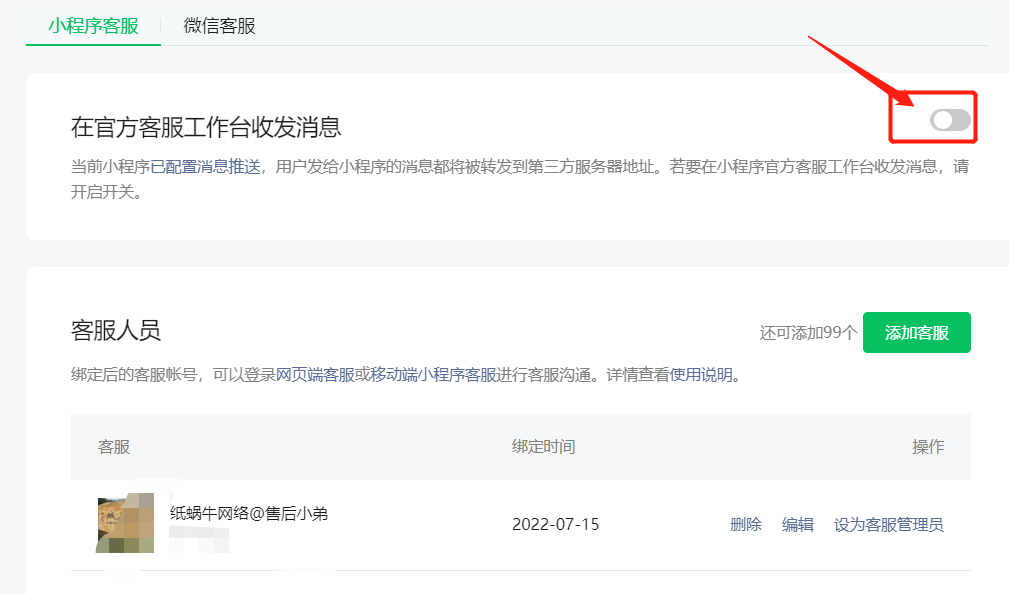Viewport: 1009px width, 594px height.
Task: Click the green 添加客服 button
Action: [916, 332]
